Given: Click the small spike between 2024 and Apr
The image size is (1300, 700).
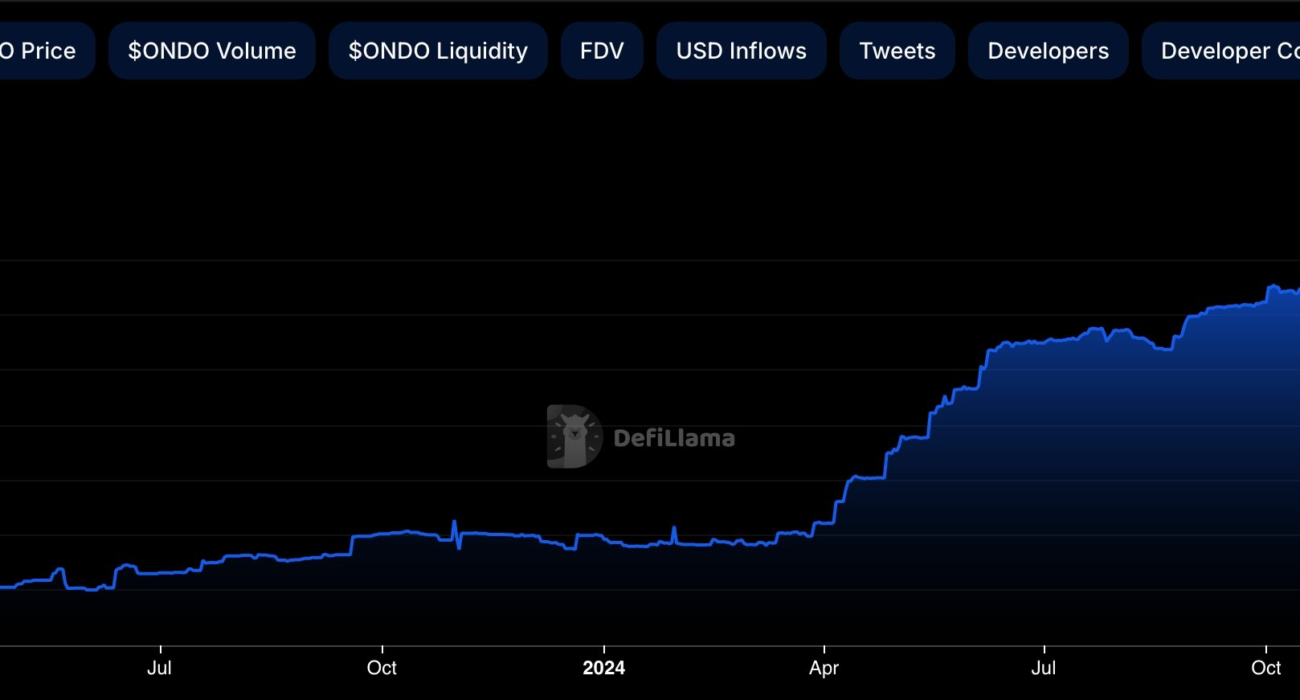Looking at the screenshot, I should pyautogui.click(x=674, y=528).
